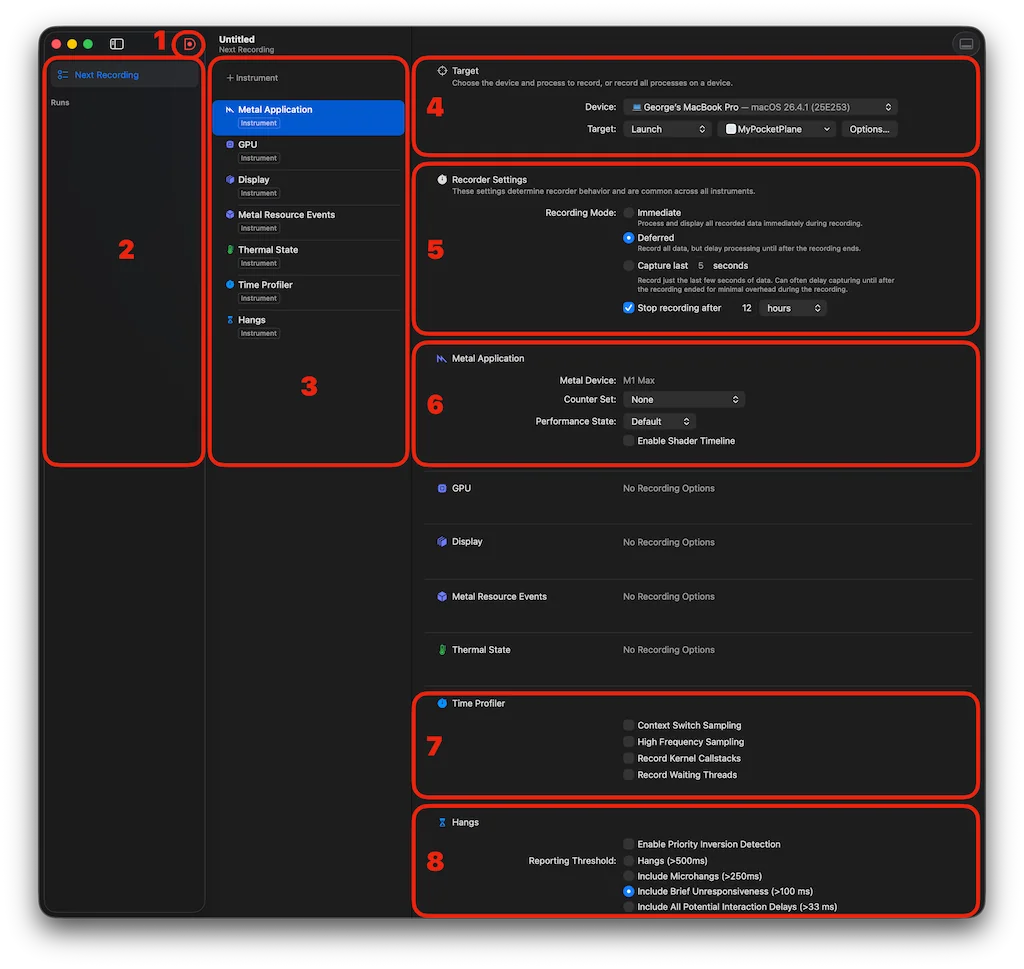Click the M1 Max Metal Device value
The image size is (1024, 969).
(x=639, y=380)
